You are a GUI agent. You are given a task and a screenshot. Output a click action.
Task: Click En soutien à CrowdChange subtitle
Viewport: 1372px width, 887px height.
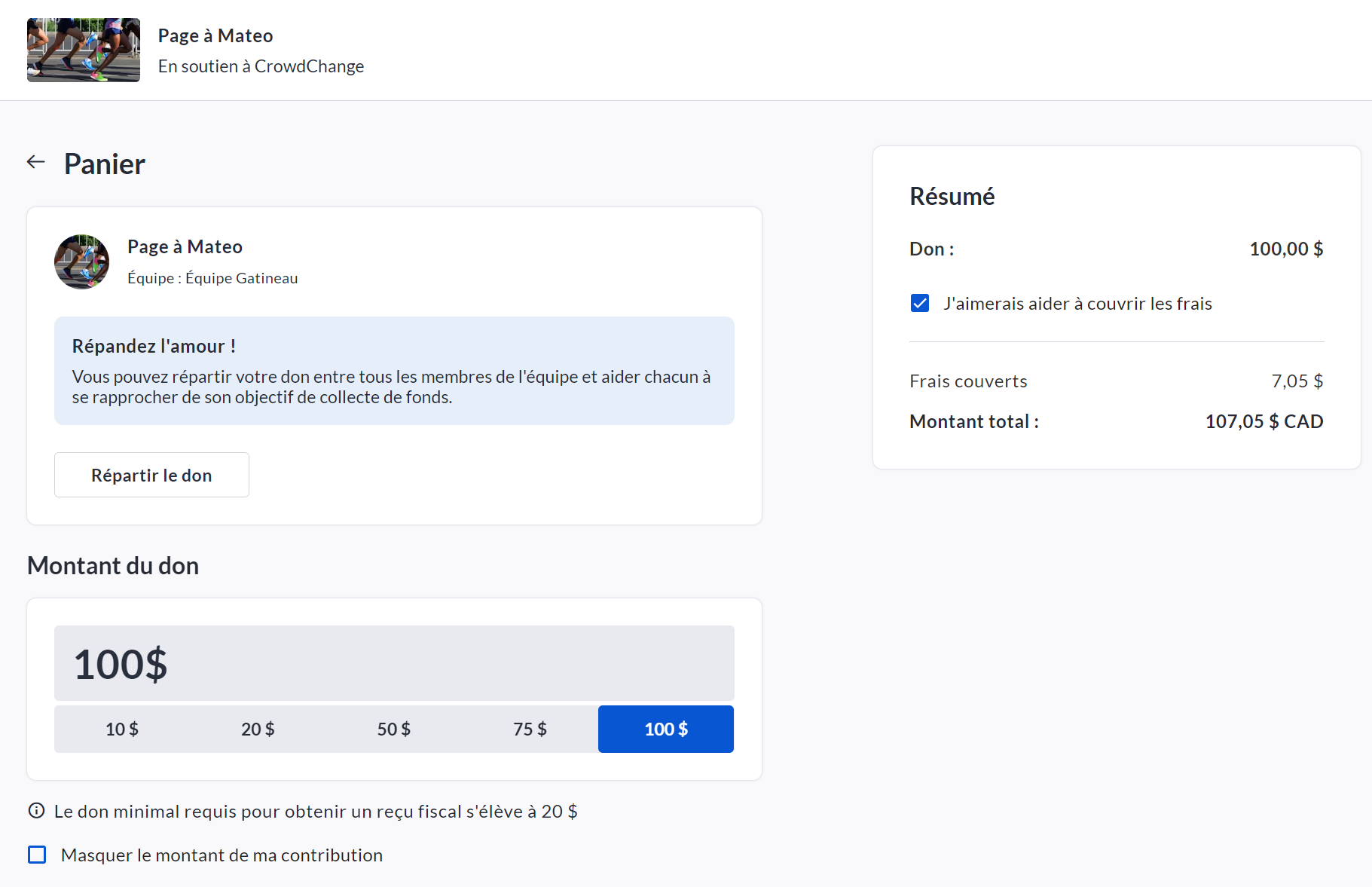coord(261,66)
